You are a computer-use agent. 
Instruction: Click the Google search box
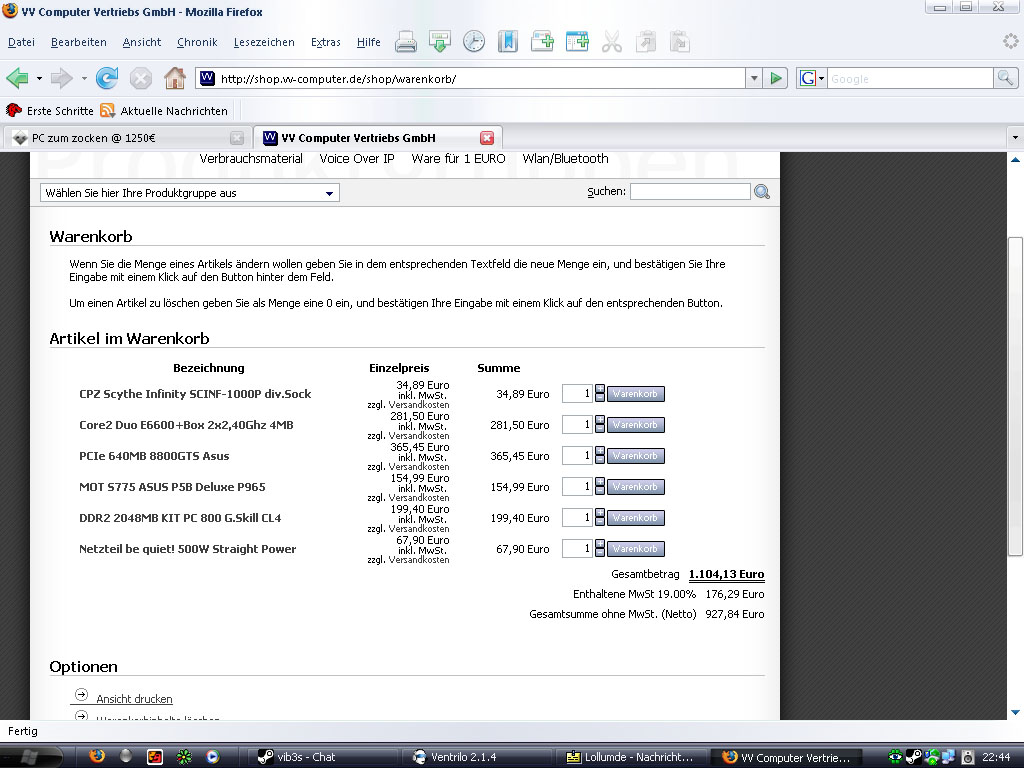910,79
